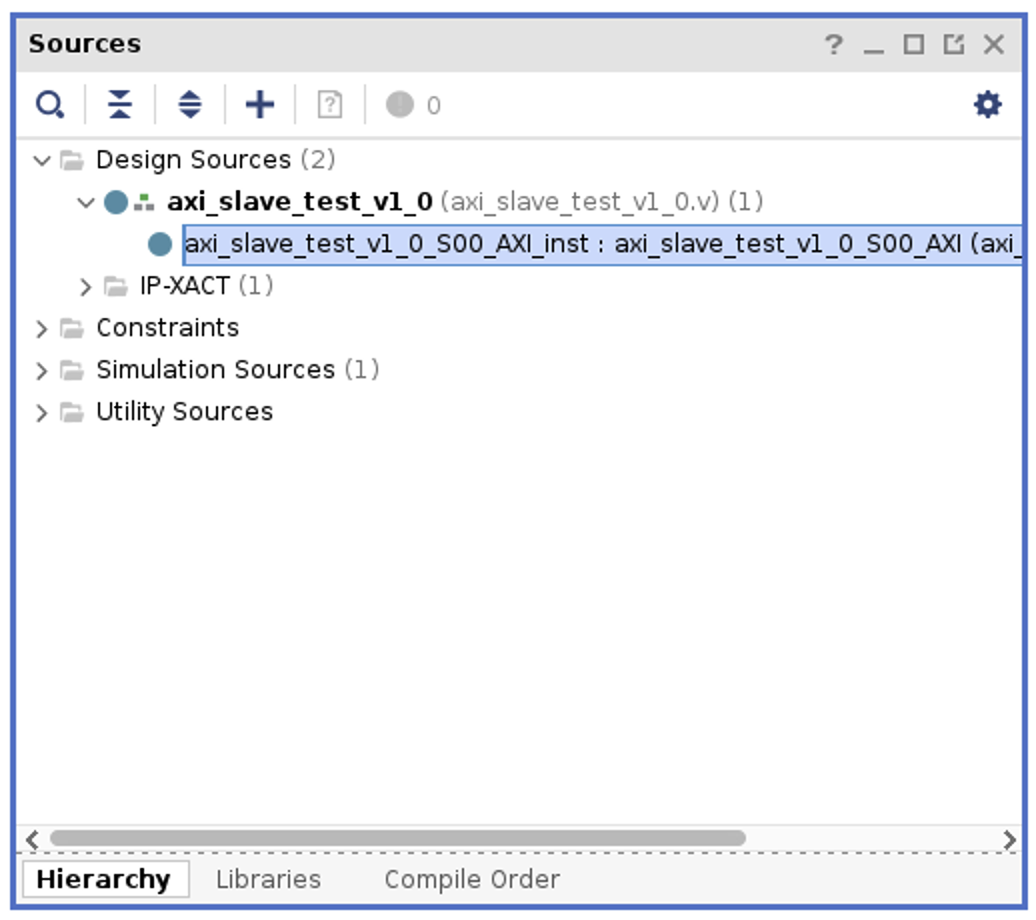Screen dimensions: 1036x920
Task: Click the Hierarchy tab
Action: pos(107,879)
